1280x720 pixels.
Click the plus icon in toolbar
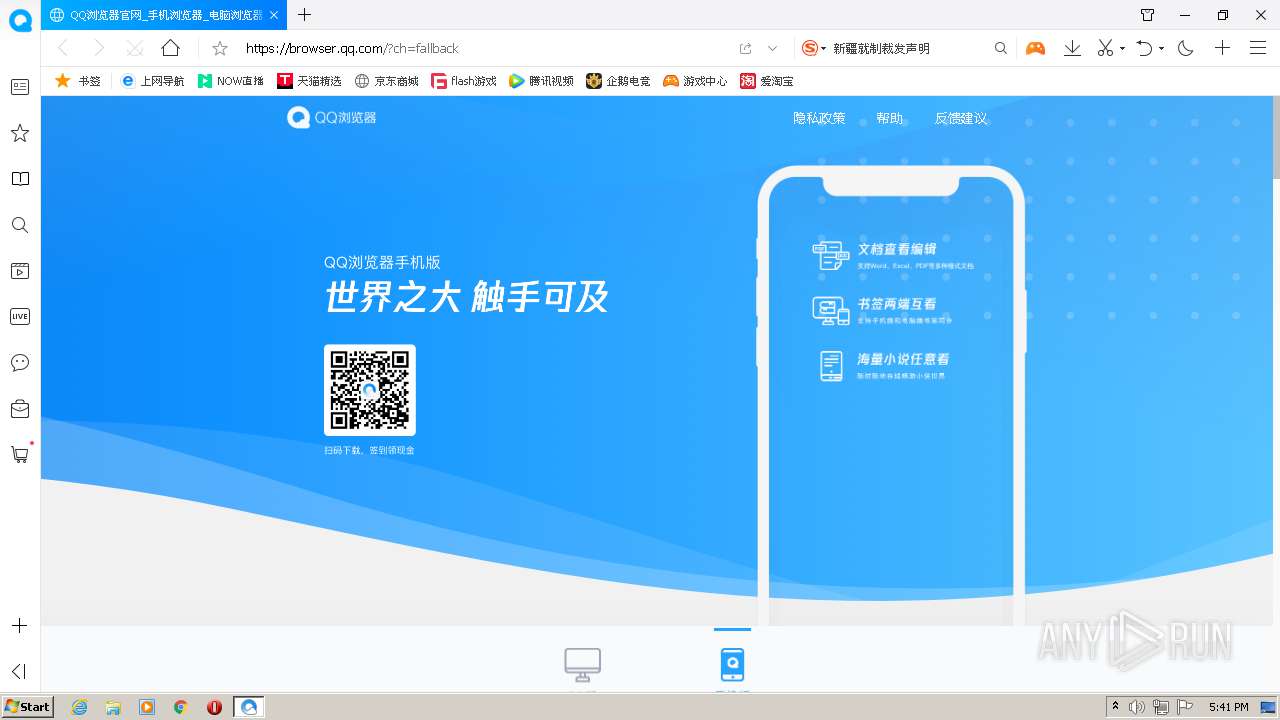(x=1222, y=48)
